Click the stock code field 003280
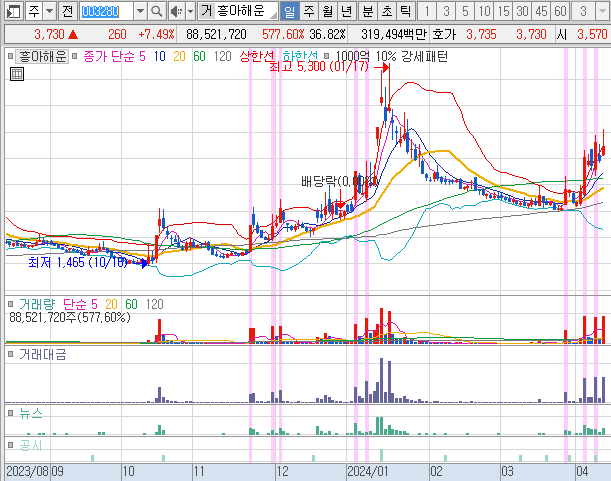 106,11
